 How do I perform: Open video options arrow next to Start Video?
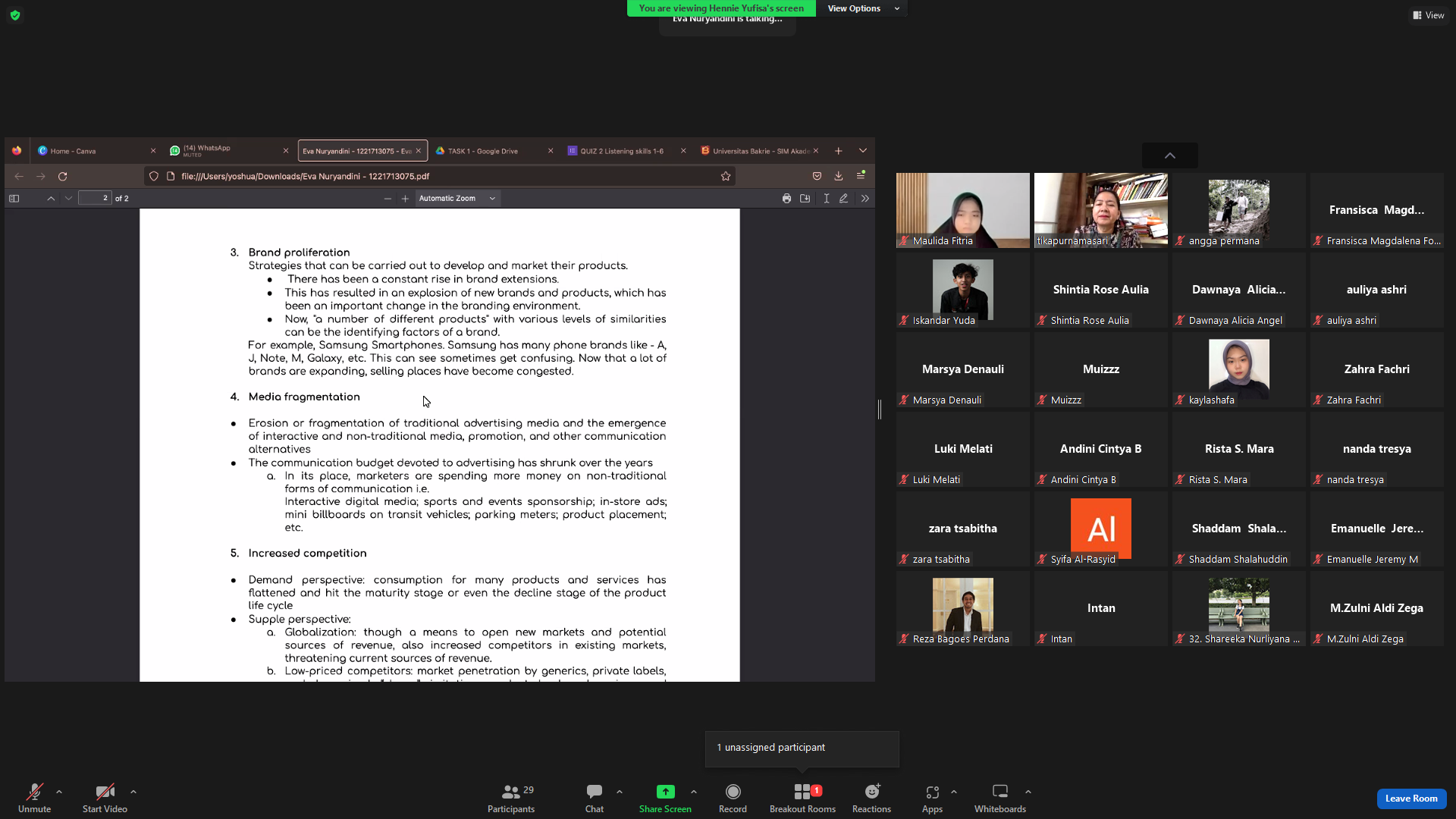point(133,792)
